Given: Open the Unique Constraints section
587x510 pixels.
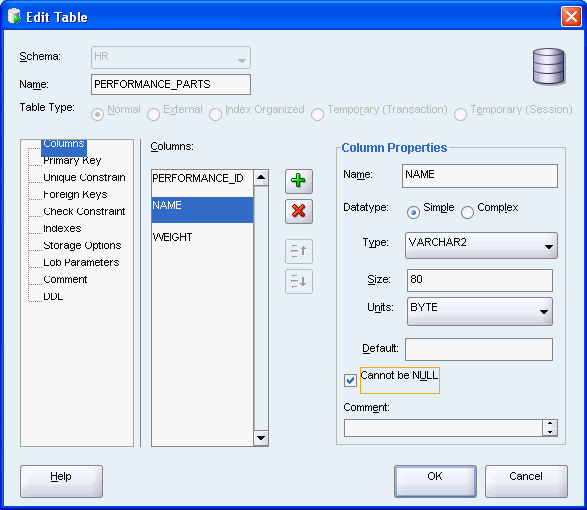Looking at the screenshot, I should point(84,177).
